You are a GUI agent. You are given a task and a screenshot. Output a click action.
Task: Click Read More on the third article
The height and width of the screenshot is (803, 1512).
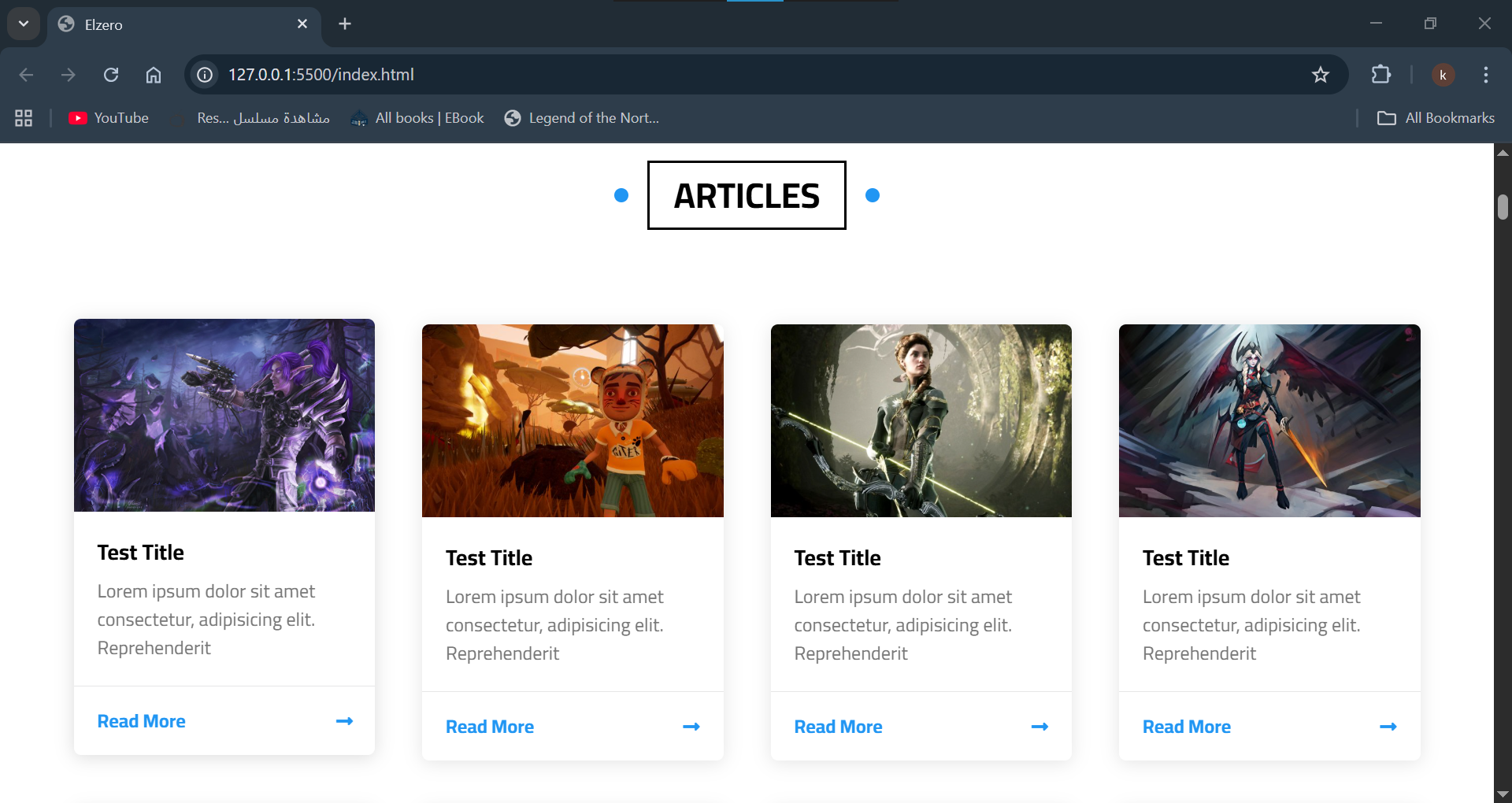[838, 727]
